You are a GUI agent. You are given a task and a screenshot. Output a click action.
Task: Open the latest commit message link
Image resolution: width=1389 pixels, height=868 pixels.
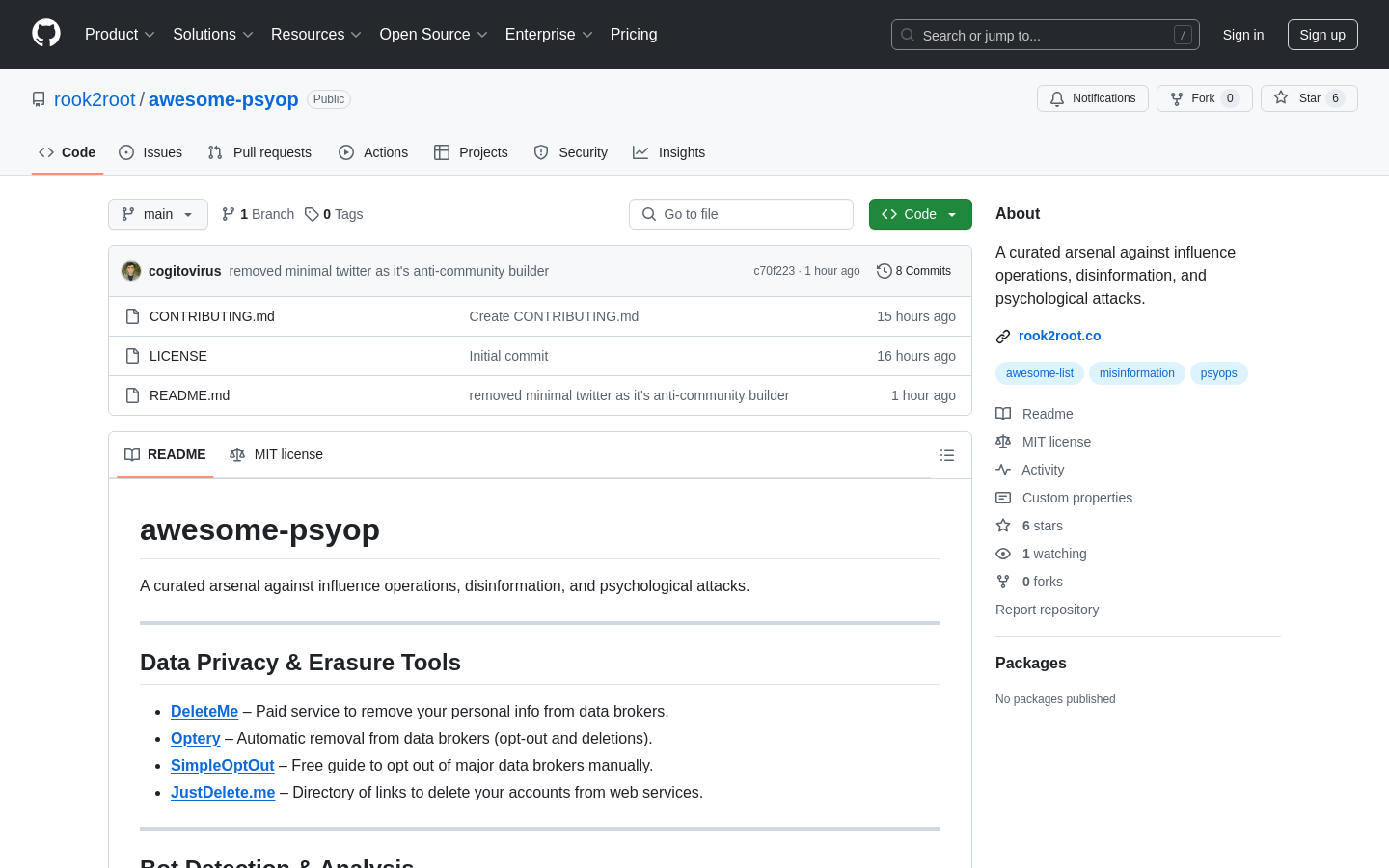(389, 271)
